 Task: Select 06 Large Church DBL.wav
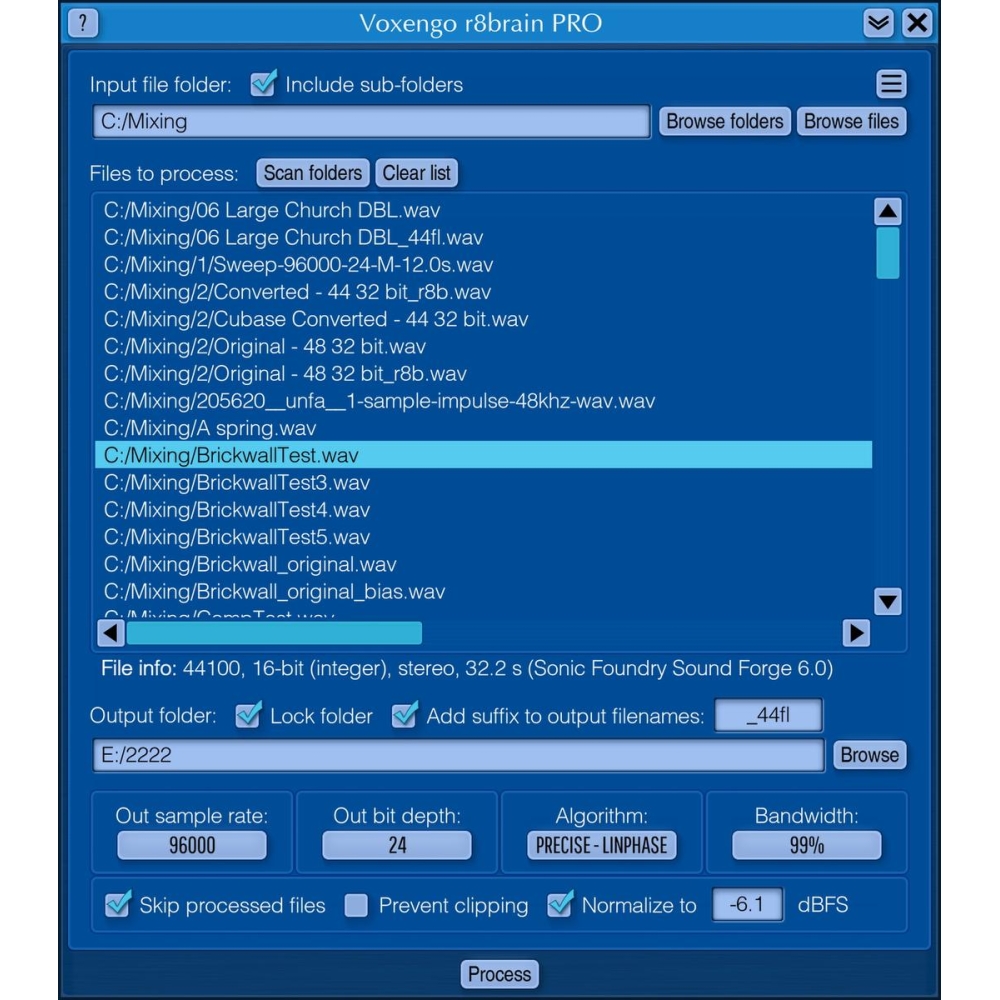pyautogui.click(x=483, y=210)
